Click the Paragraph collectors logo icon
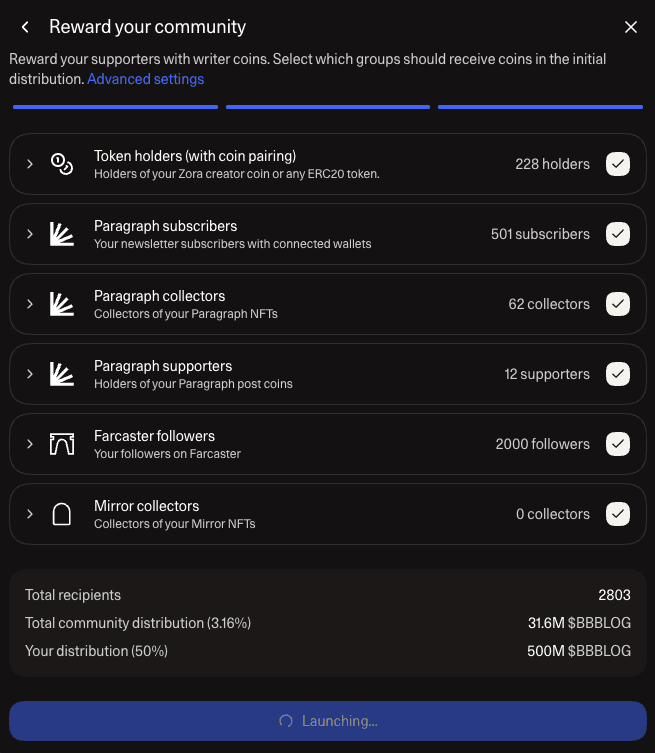 point(62,304)
